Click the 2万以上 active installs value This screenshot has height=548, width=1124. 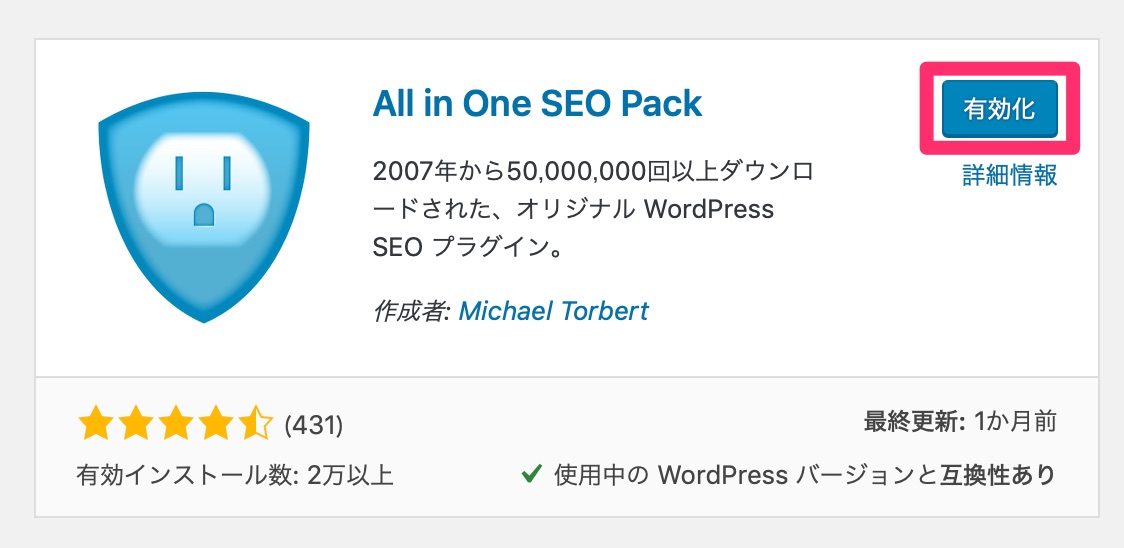pyautogui.click(x=348, y=475)
